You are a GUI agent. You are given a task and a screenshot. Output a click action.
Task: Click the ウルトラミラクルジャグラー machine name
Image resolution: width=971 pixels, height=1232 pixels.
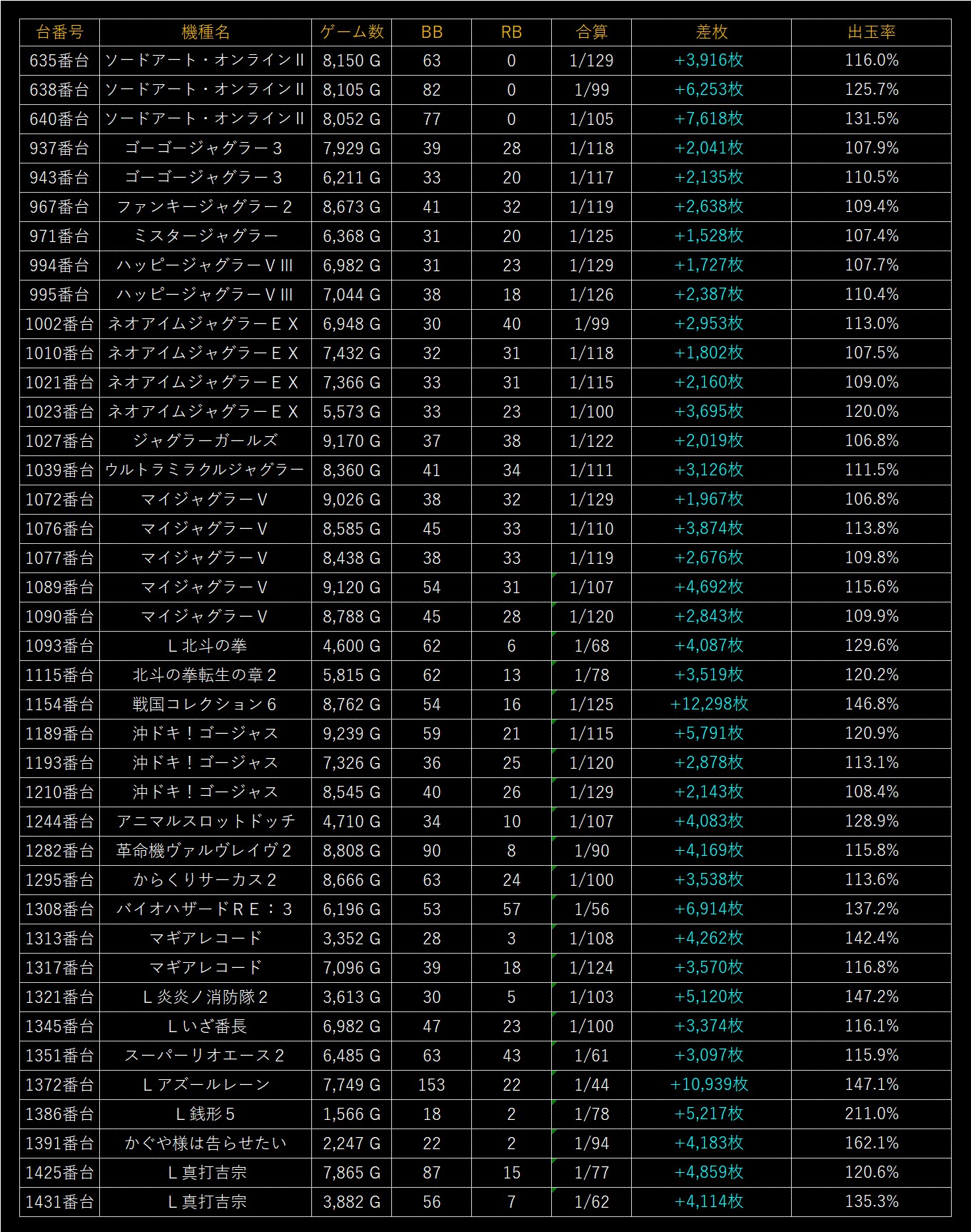206,470
